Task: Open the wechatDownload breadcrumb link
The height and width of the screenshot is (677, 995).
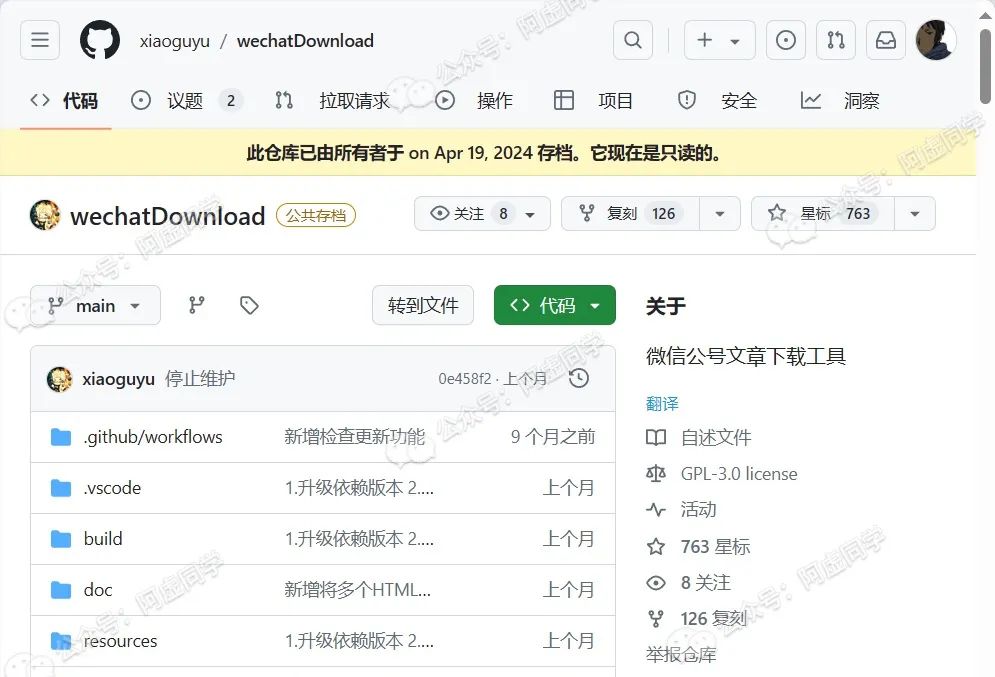Action: [305, 41]
